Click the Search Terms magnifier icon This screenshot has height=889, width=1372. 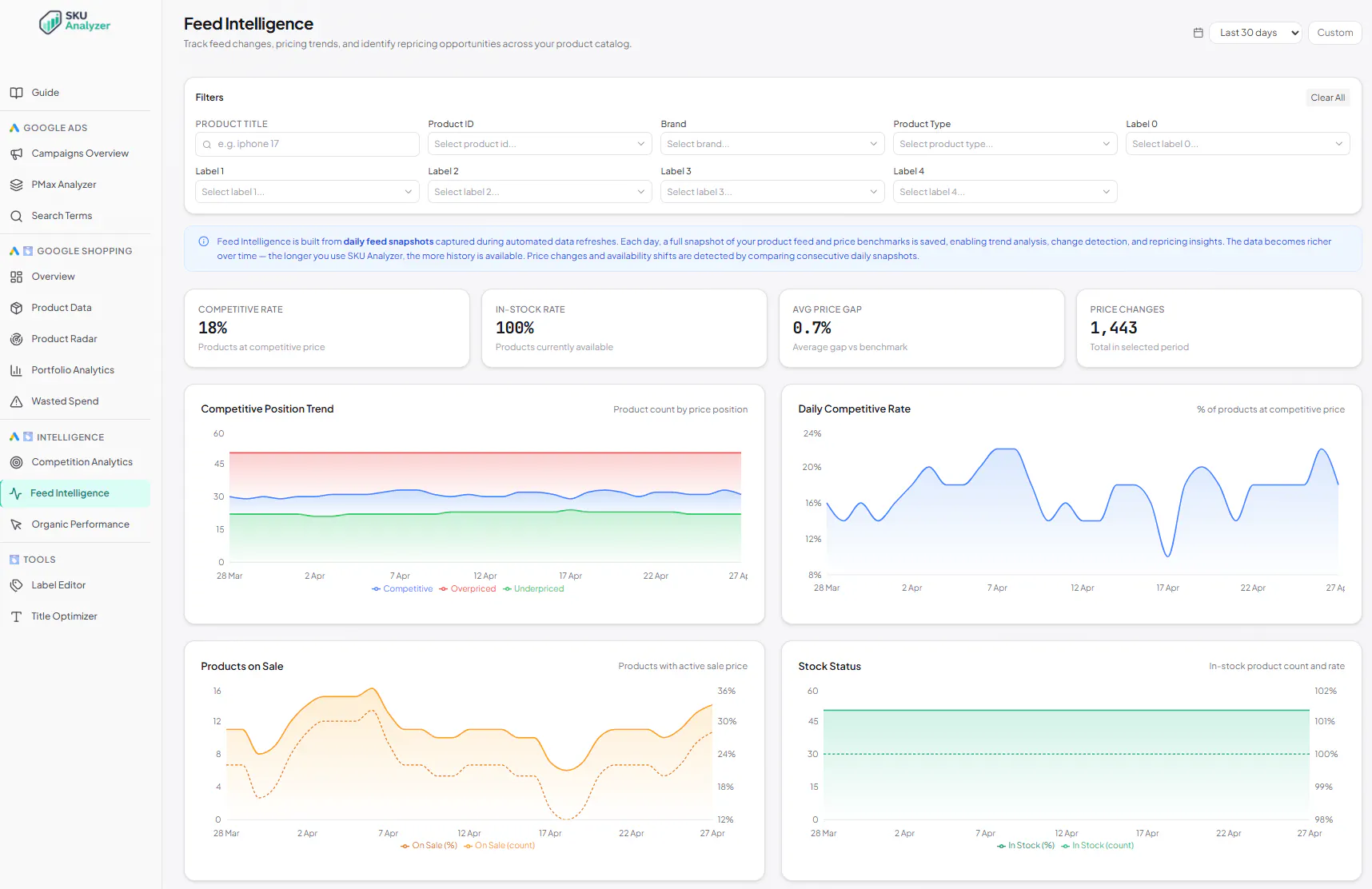point(16,216)
